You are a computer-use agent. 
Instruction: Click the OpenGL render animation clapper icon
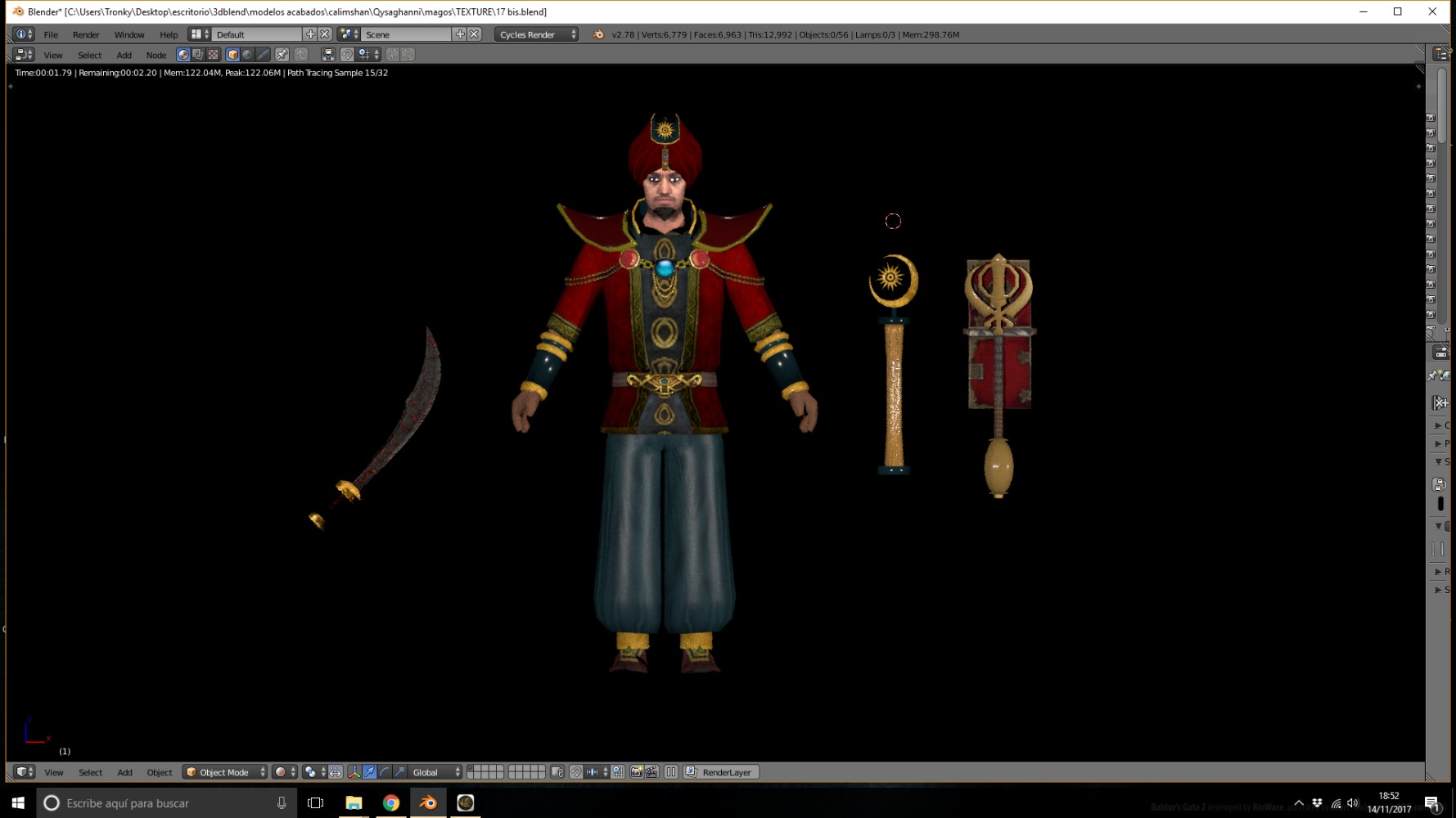[651, 772]
